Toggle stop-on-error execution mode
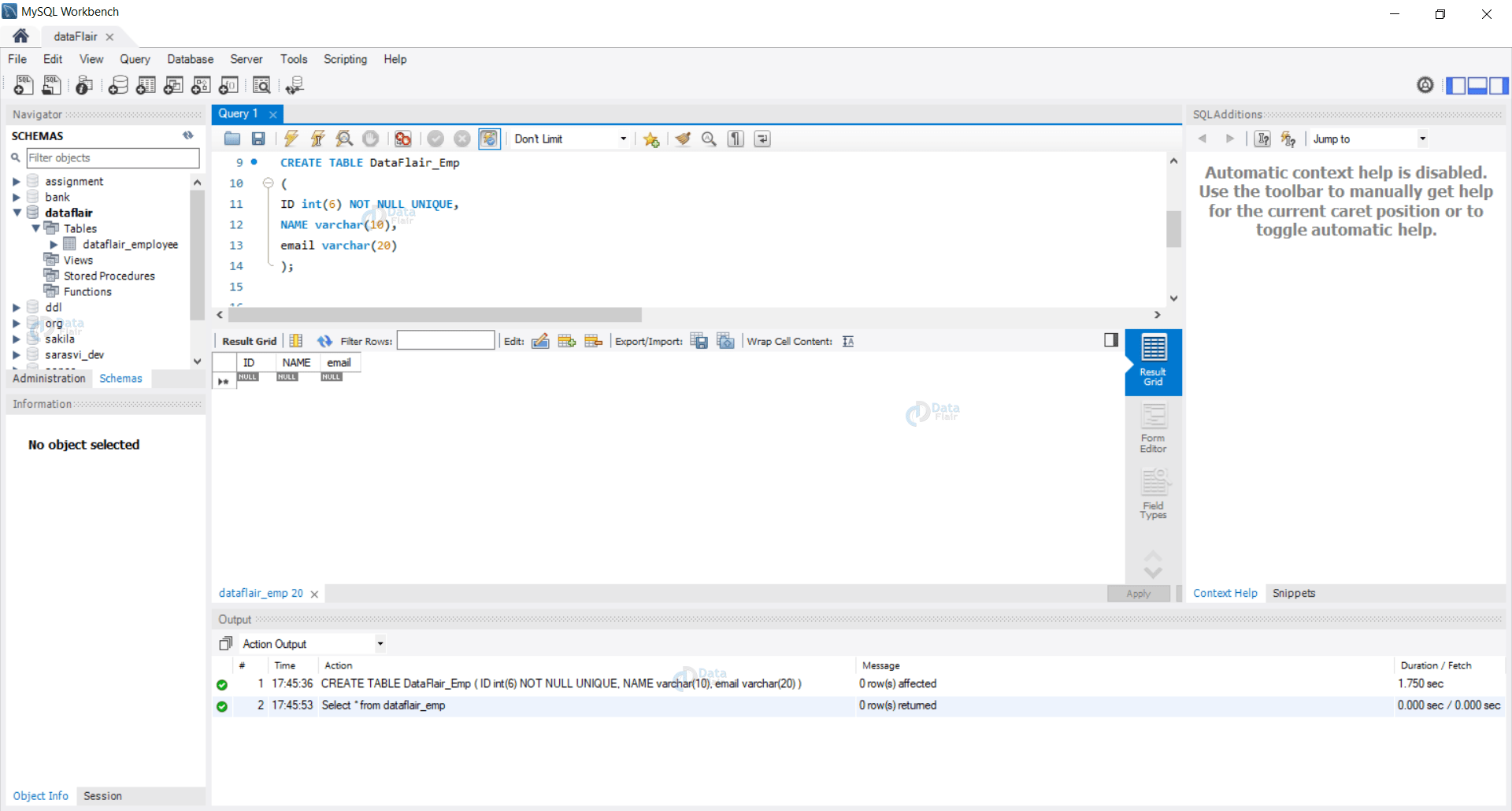1512x811 pixels. [x=403, y=139]
